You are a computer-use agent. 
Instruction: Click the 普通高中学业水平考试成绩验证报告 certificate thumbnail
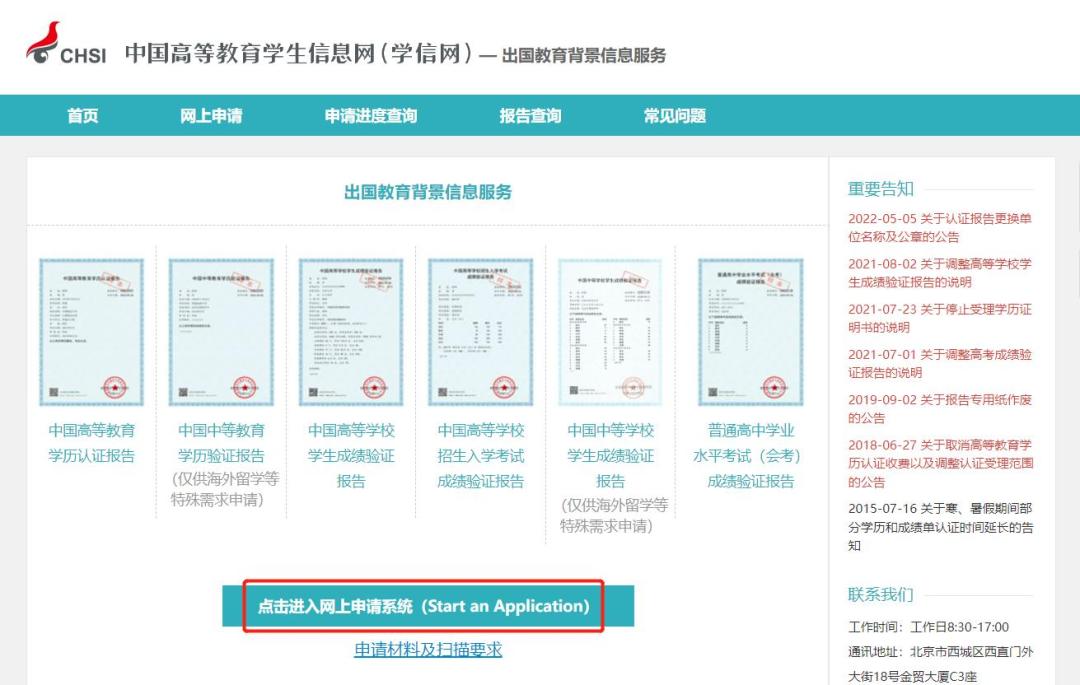[x=751, y=332]
